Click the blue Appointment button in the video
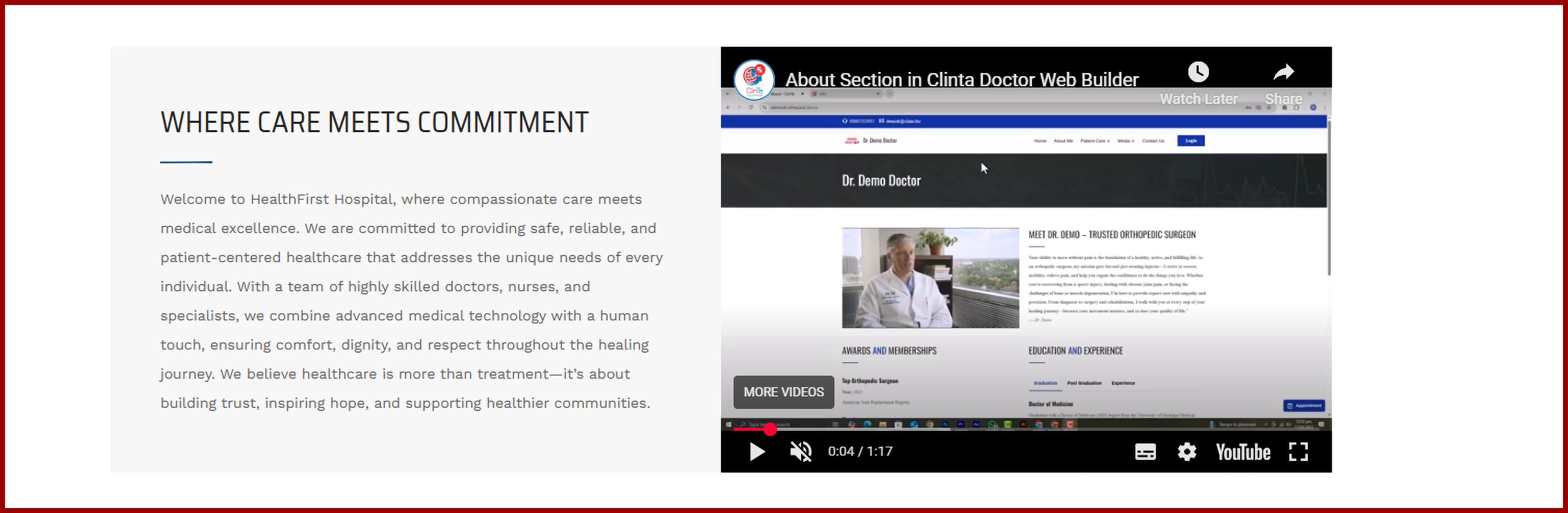 click(1304, 405)
